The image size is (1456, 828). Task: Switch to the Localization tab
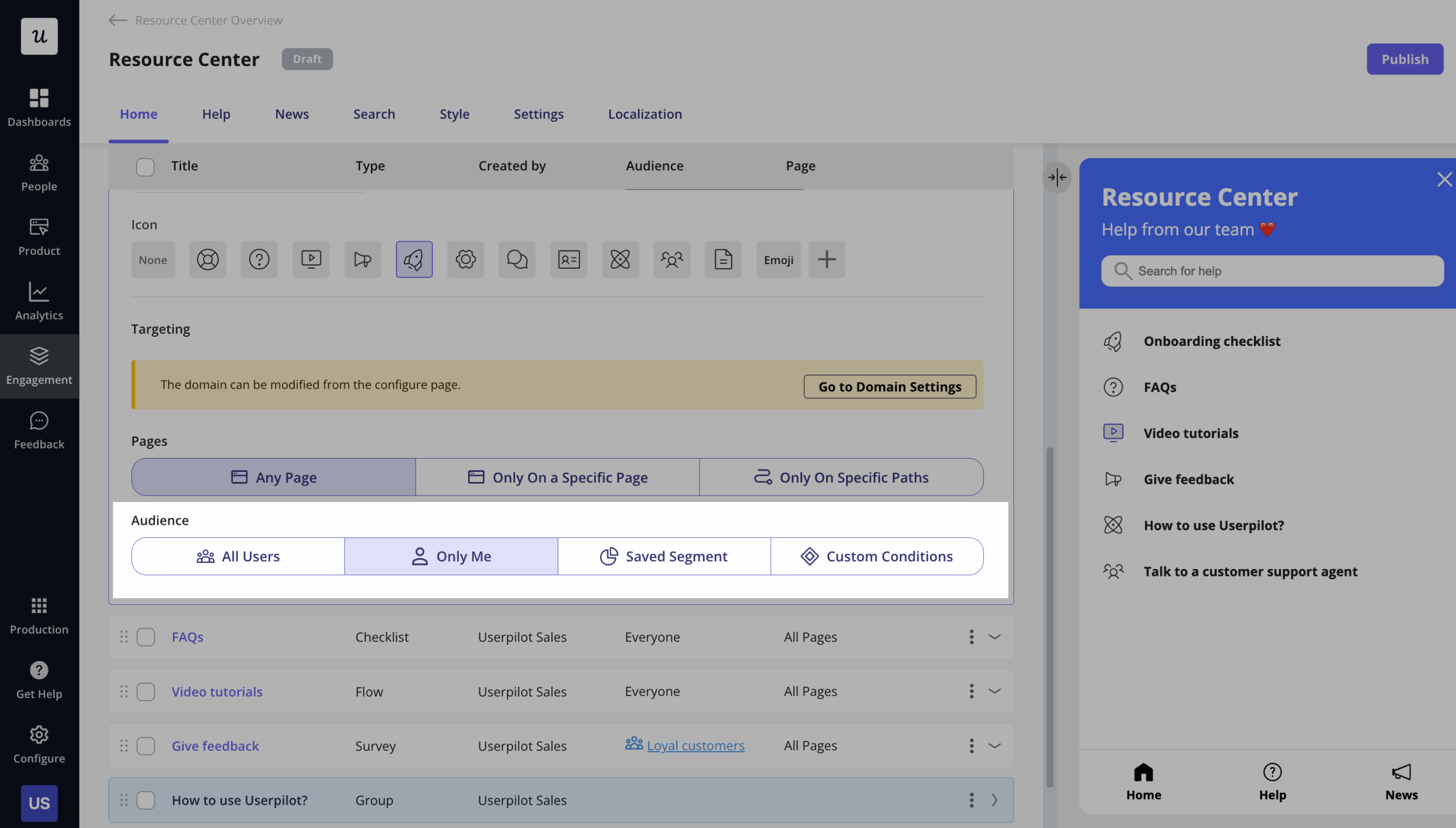(644, 114)
